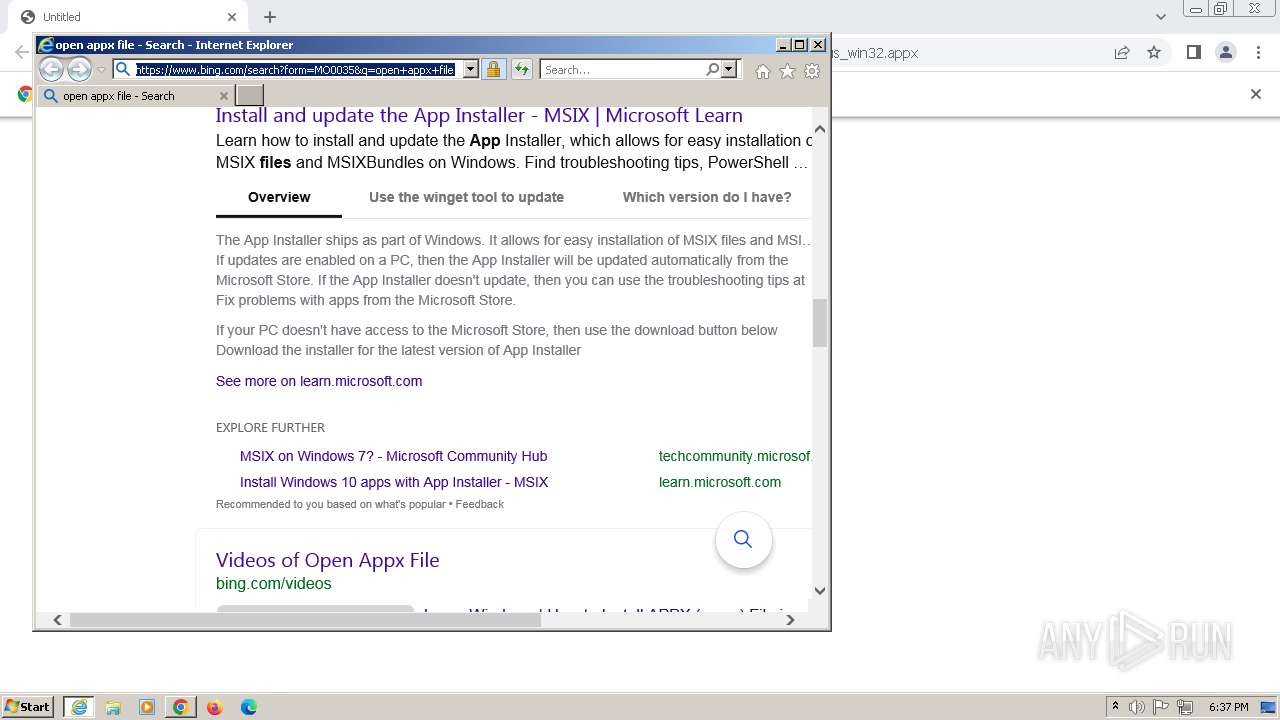Launch Firefox from taskbar
Image resolution: width=1280 pixels, height=720 pixels.
click(x=215, y=707)
